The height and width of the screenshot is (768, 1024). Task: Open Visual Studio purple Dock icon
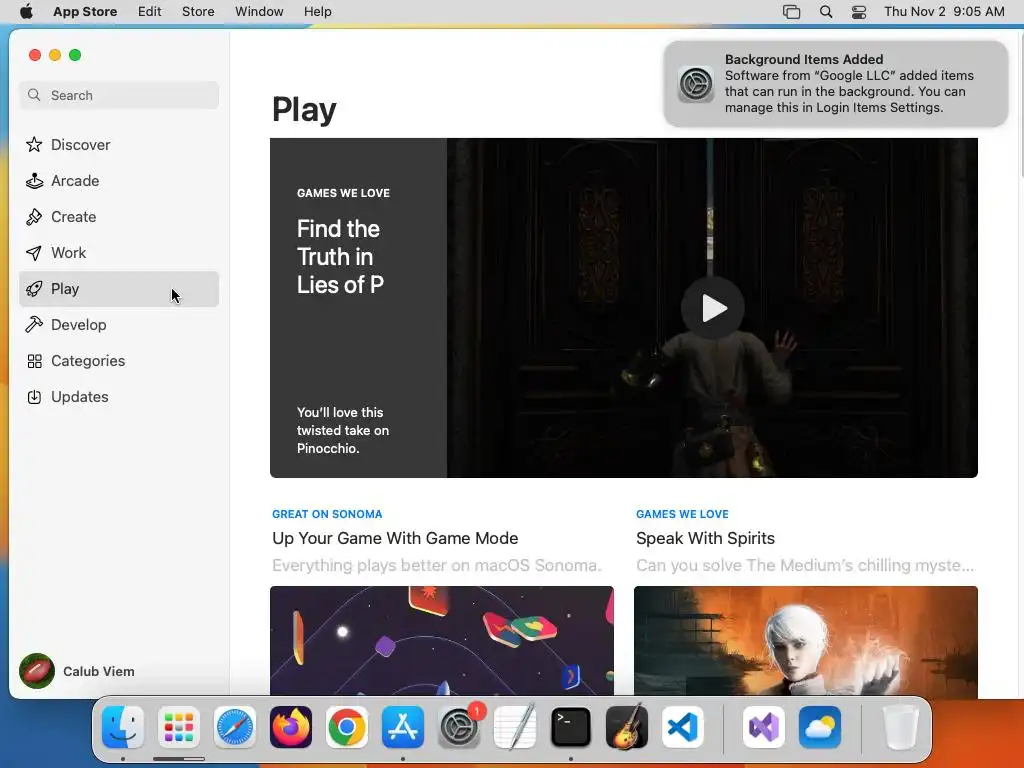tap(763, 727)
